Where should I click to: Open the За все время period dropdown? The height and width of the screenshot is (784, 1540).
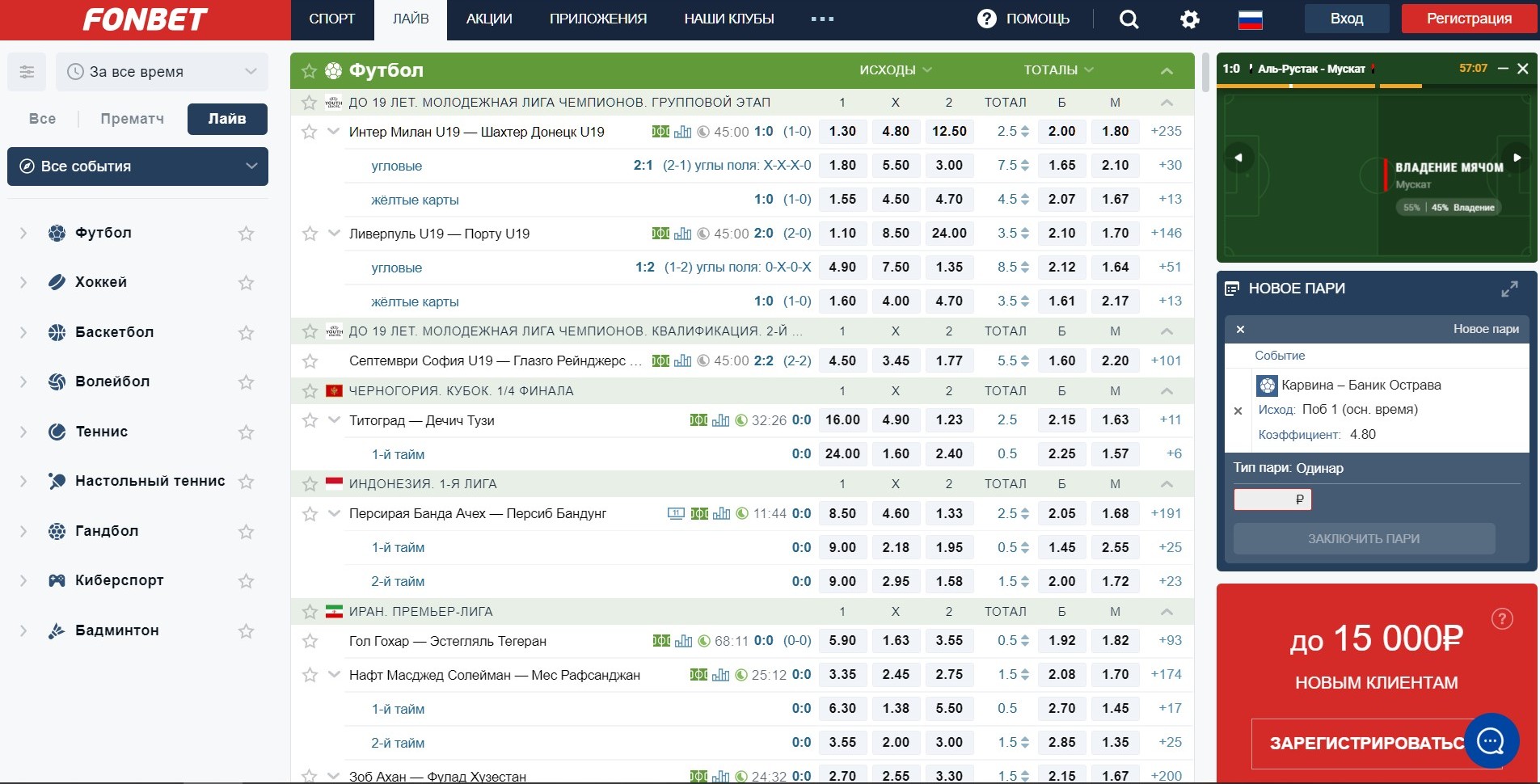point(162,72)
